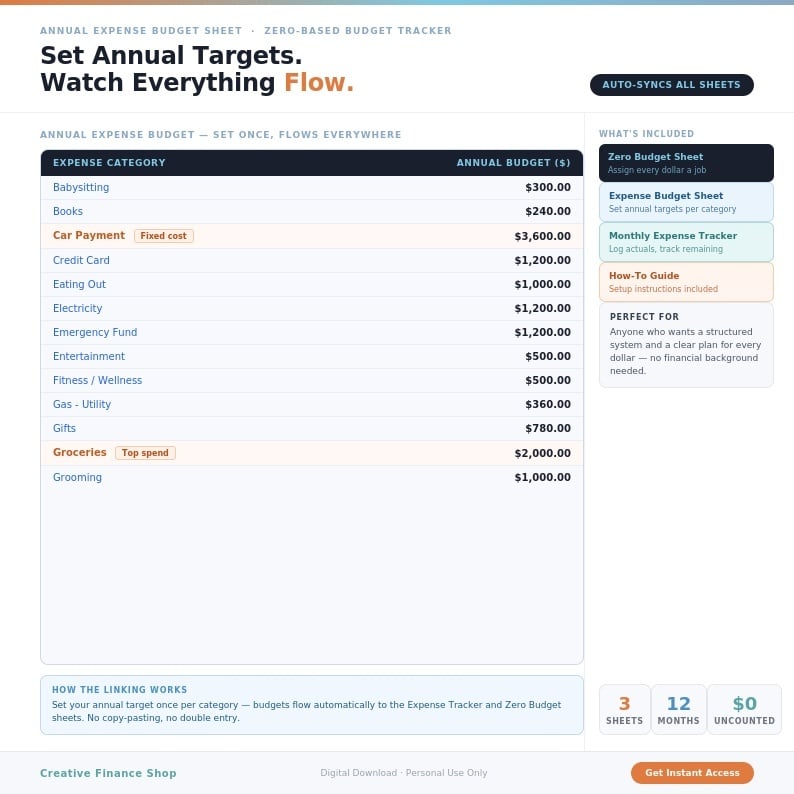Image resolution: width=794 pixels, height=794 pixels.
Task: Open the Expense Budget Sheet card
Action: click(686, 202)
